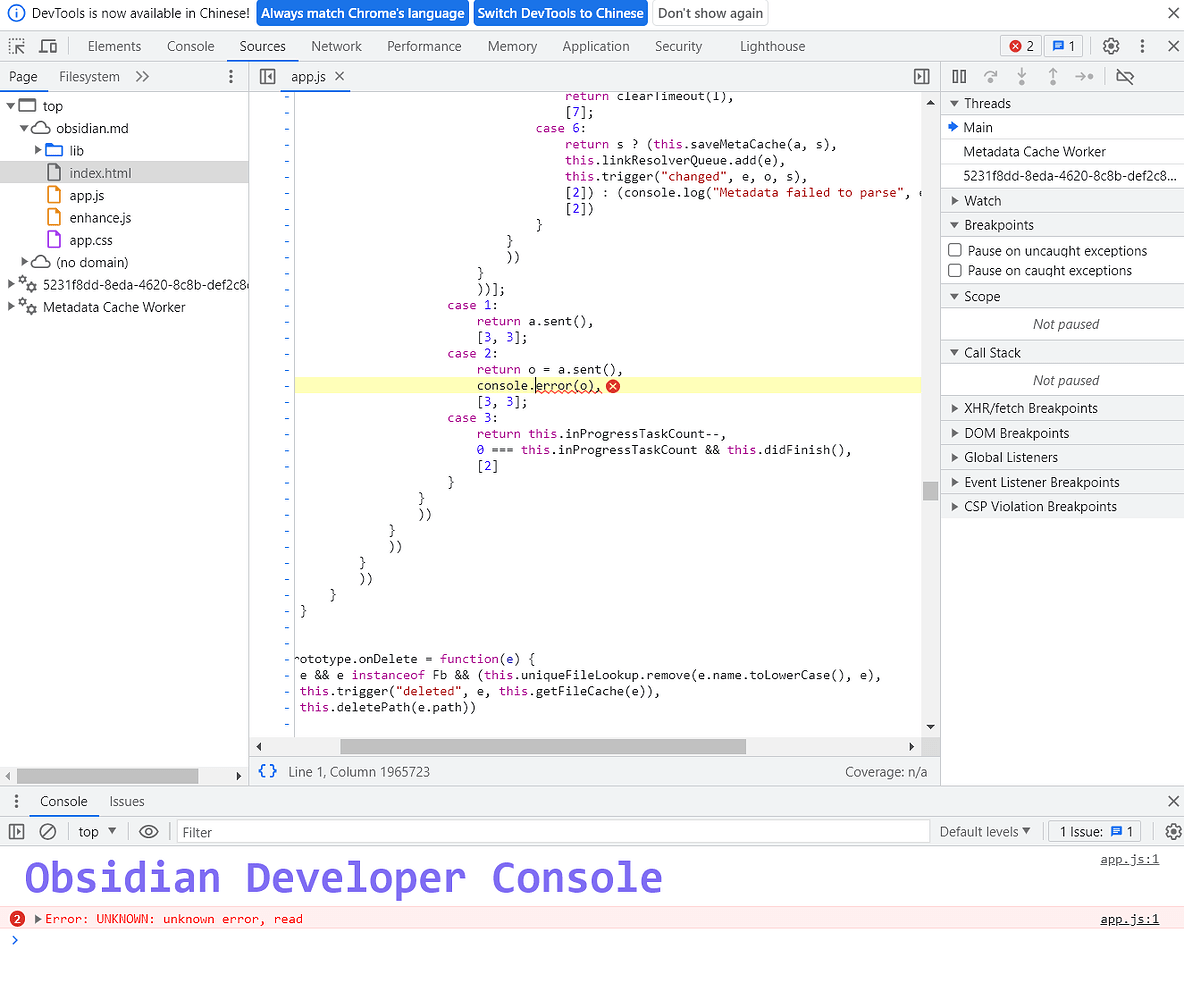Open the Filesystem tab
The height and width of the screenshot is (1000, 1184).
(x=89, y=77)
